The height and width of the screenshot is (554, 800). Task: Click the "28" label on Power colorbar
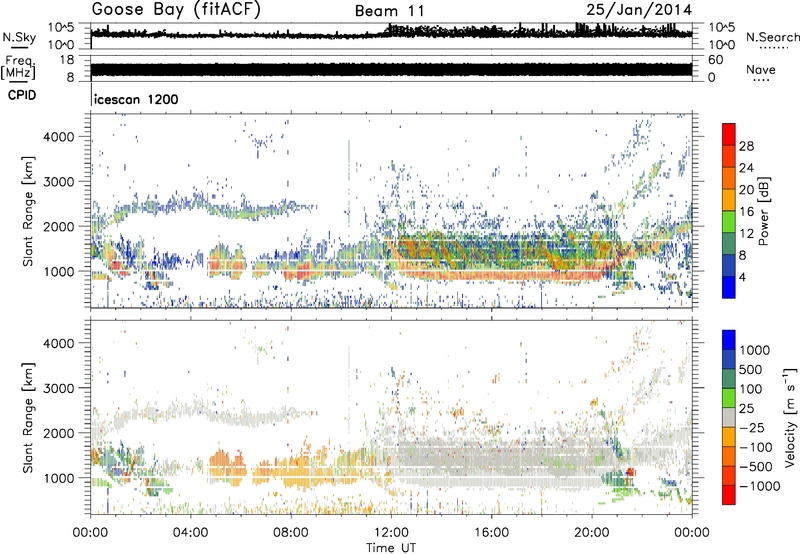click(x=746, y=146)
